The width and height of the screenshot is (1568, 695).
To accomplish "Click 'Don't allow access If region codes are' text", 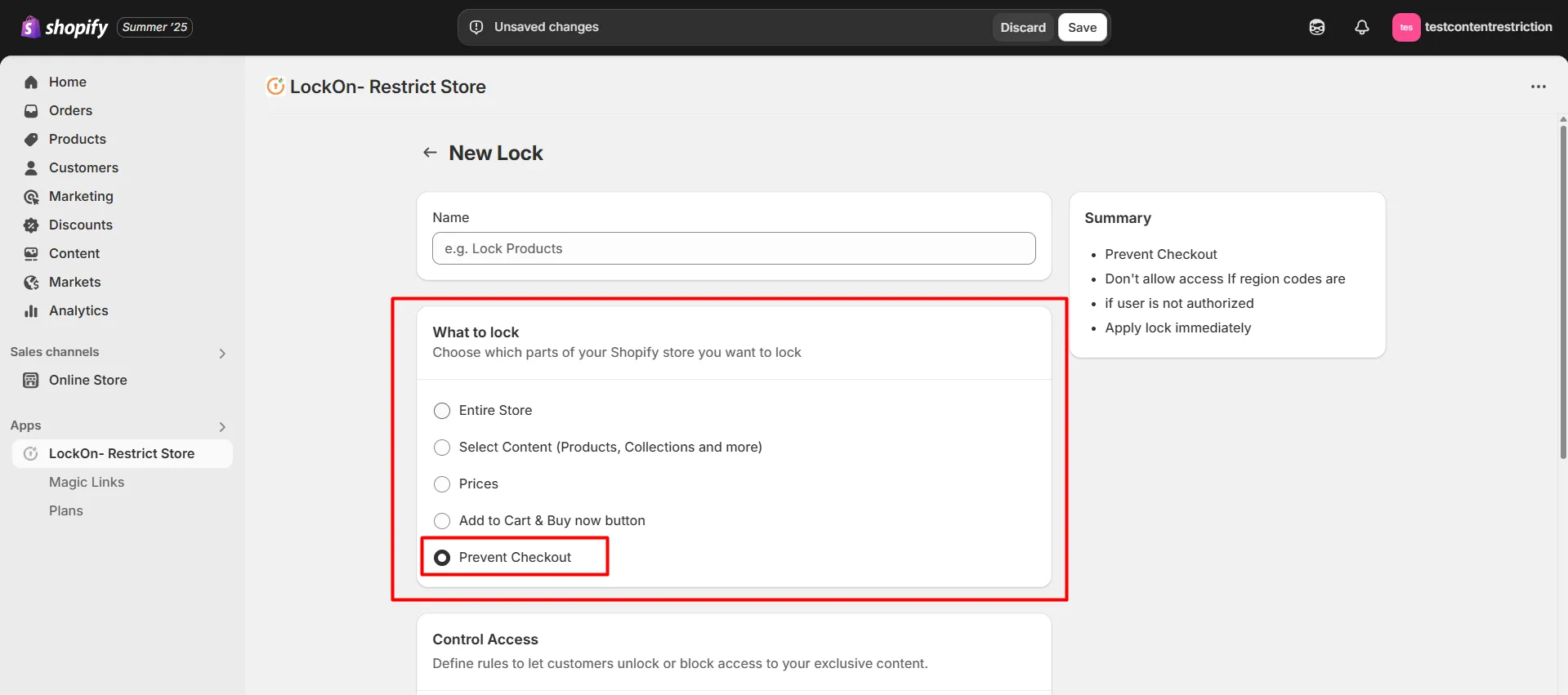I will [1225, 278].
